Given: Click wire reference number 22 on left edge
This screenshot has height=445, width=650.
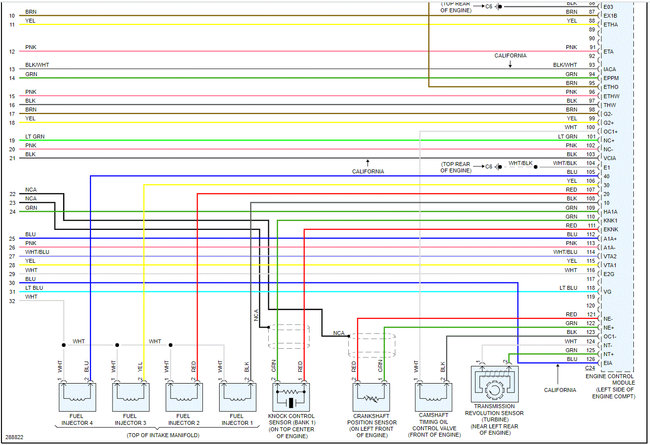Looking at the screenshot, I should click(12, 194).
